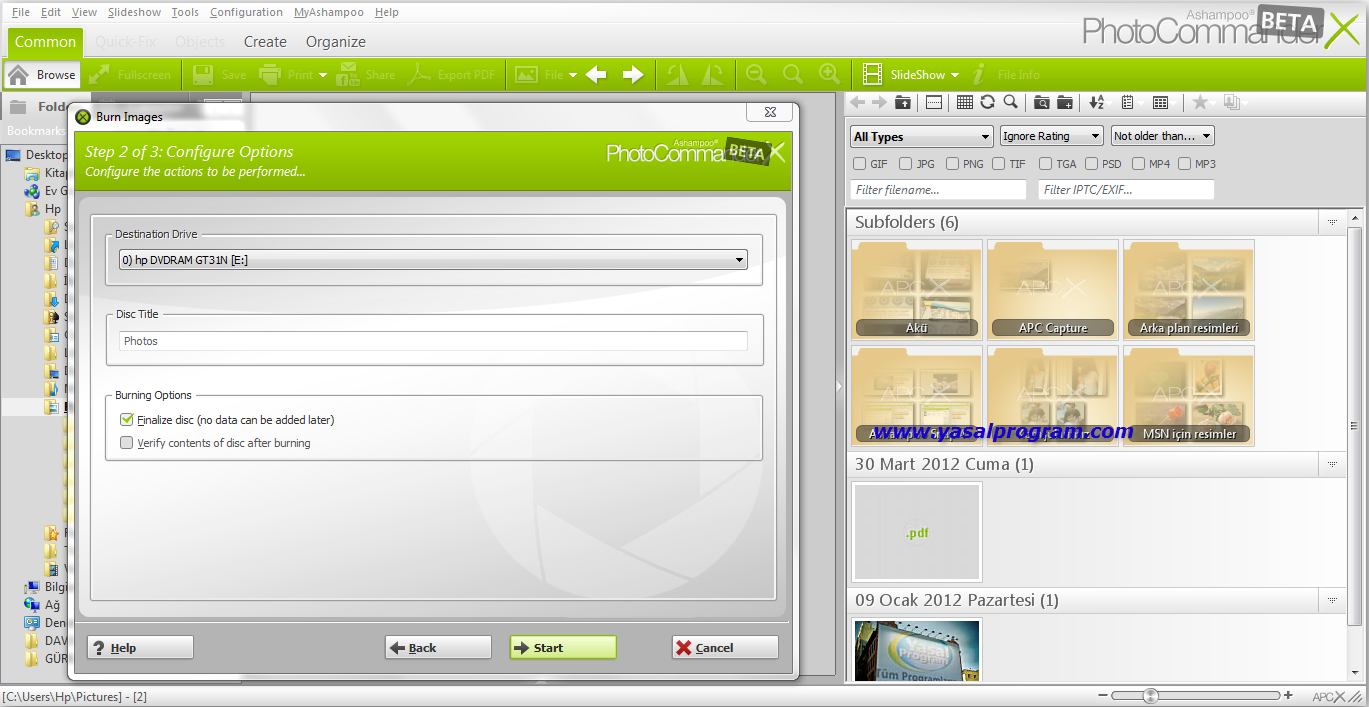Click the A-Z sort order icon
1369x707 pixels.
tap(1097, 102)
